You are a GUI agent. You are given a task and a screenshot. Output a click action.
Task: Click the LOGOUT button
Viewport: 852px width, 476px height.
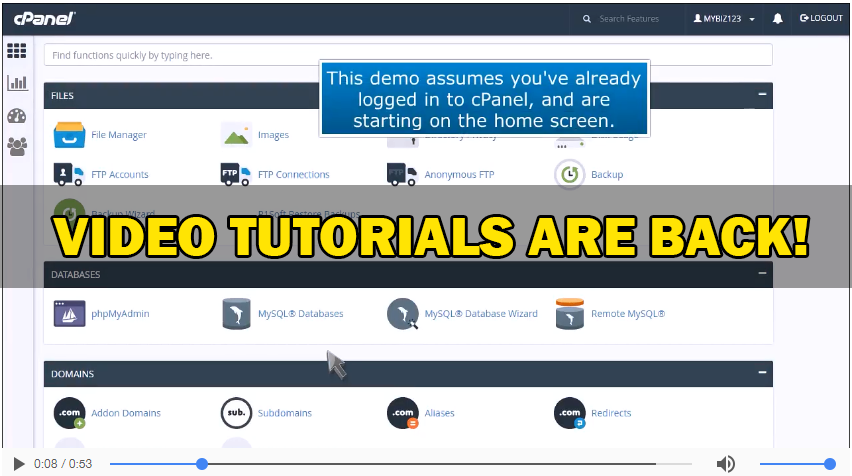pyautogui.click(x=821, y=18)
